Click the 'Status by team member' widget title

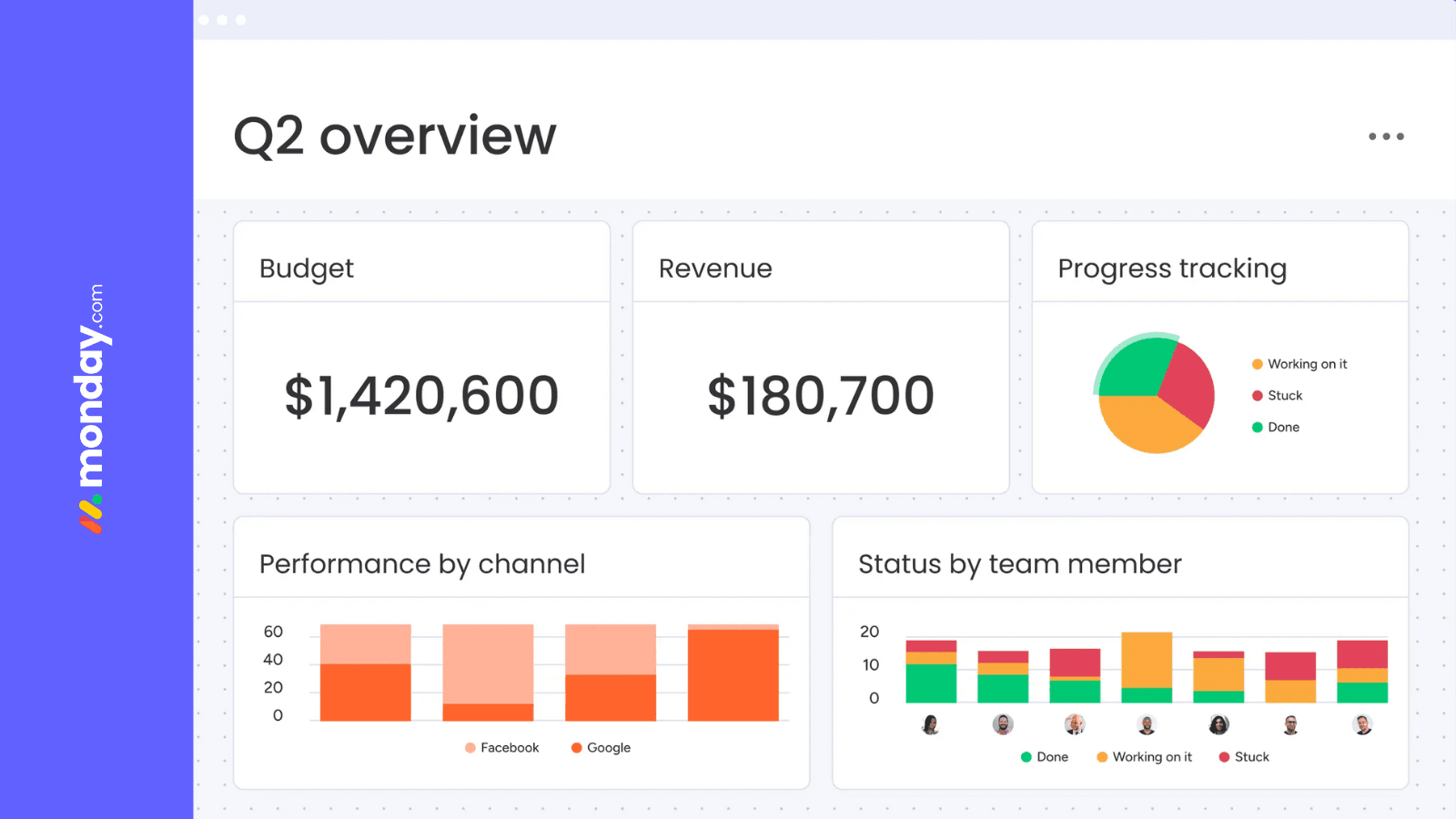1019,564
